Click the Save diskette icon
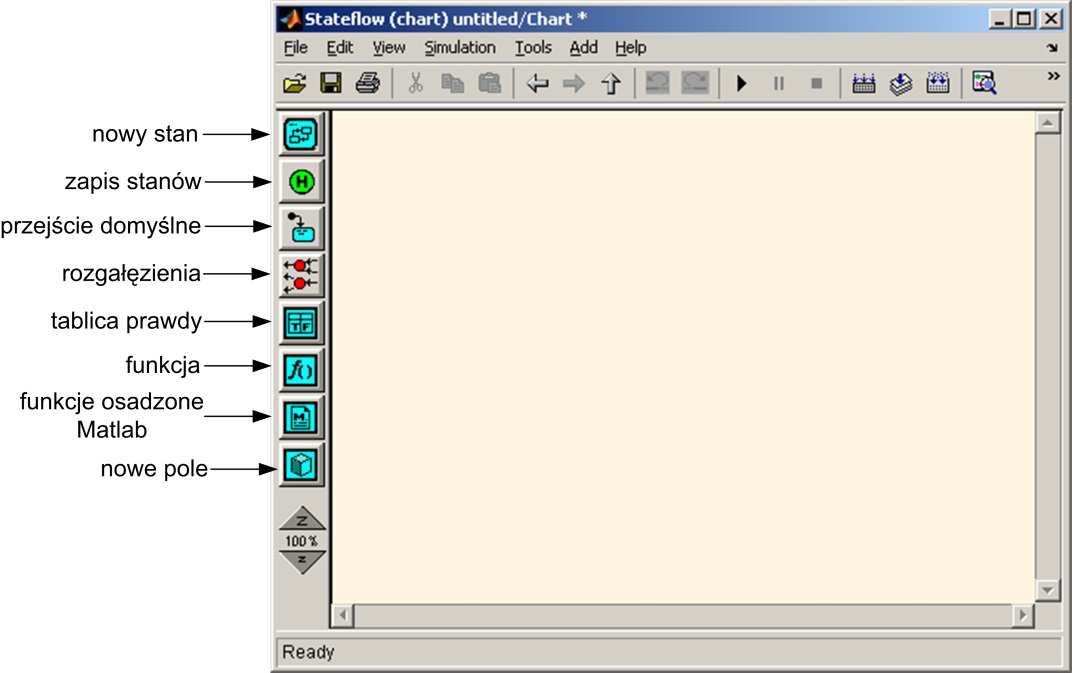Image resolution: width=1072 pixels, height=673 pixels. point(331,83)
